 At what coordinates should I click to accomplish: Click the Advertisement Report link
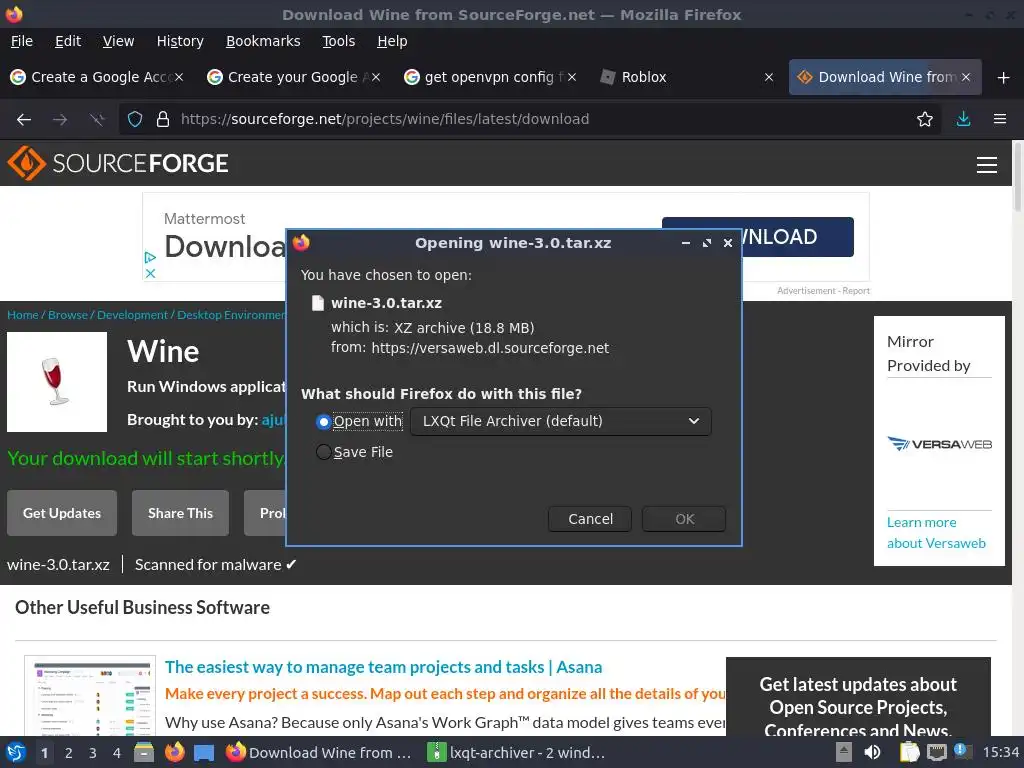823,291
